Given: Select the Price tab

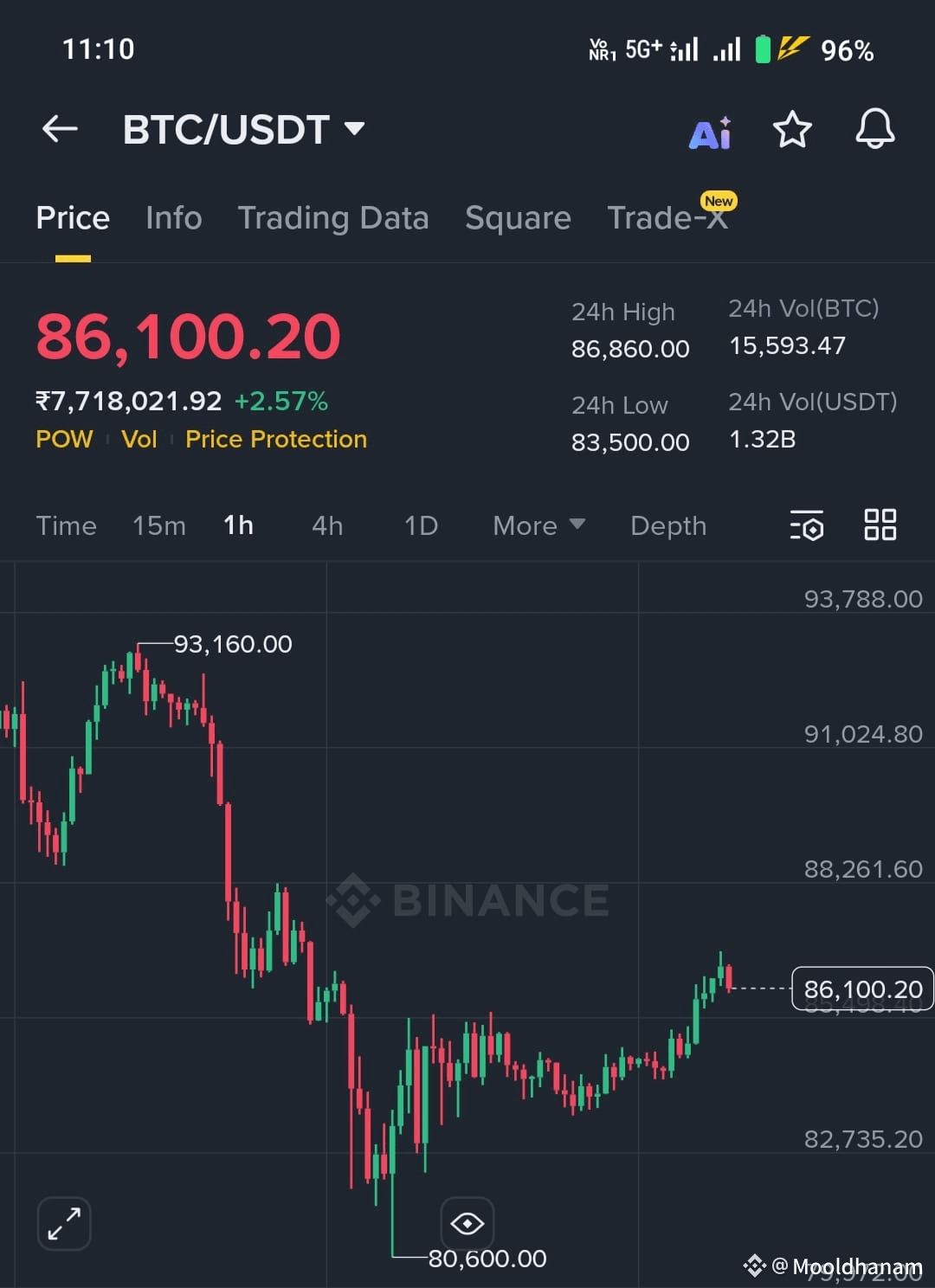Looking at the screenshot, I should pos(73,218).
